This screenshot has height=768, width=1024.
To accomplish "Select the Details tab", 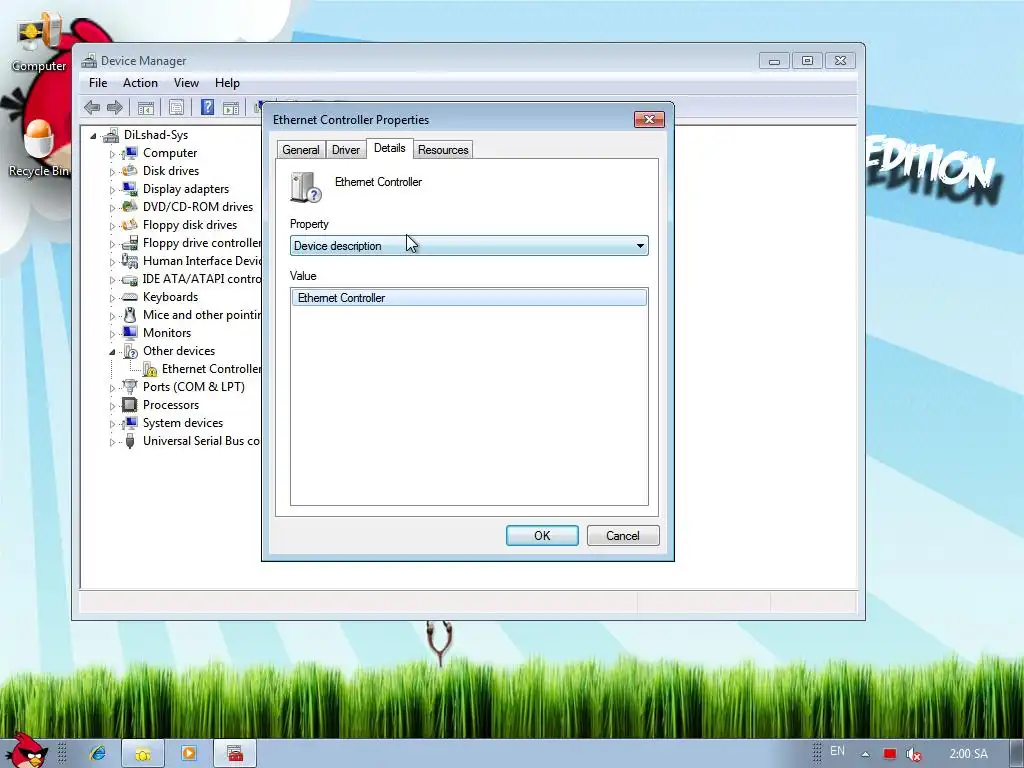I will [390, 148].
